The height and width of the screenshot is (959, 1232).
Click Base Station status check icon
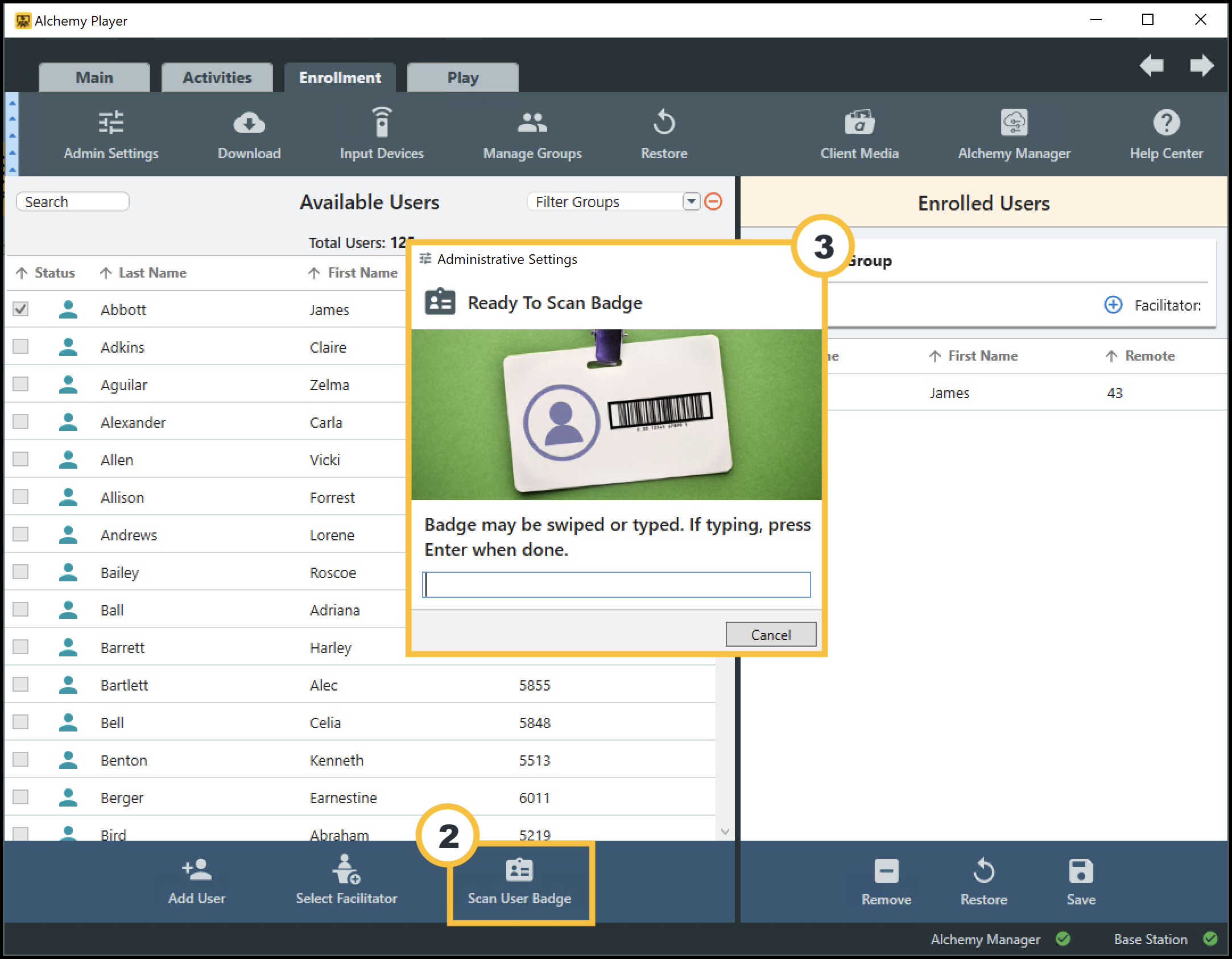[x=1210, y=939]
